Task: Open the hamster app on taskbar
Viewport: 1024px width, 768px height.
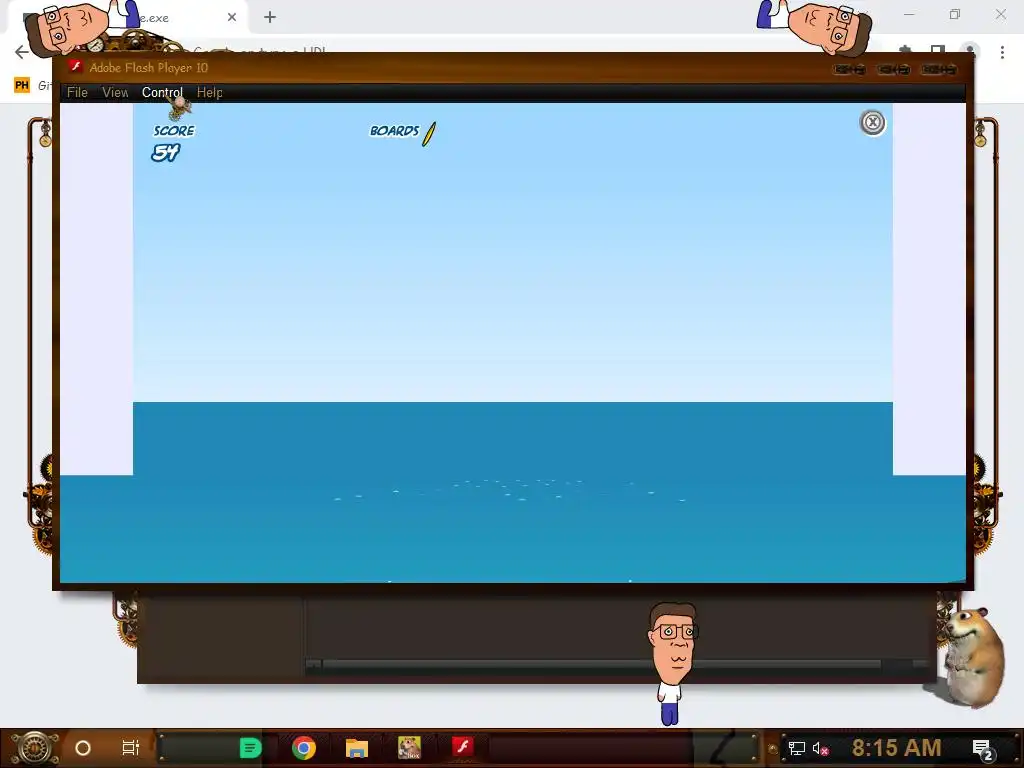Action: (x=409, y=748)
